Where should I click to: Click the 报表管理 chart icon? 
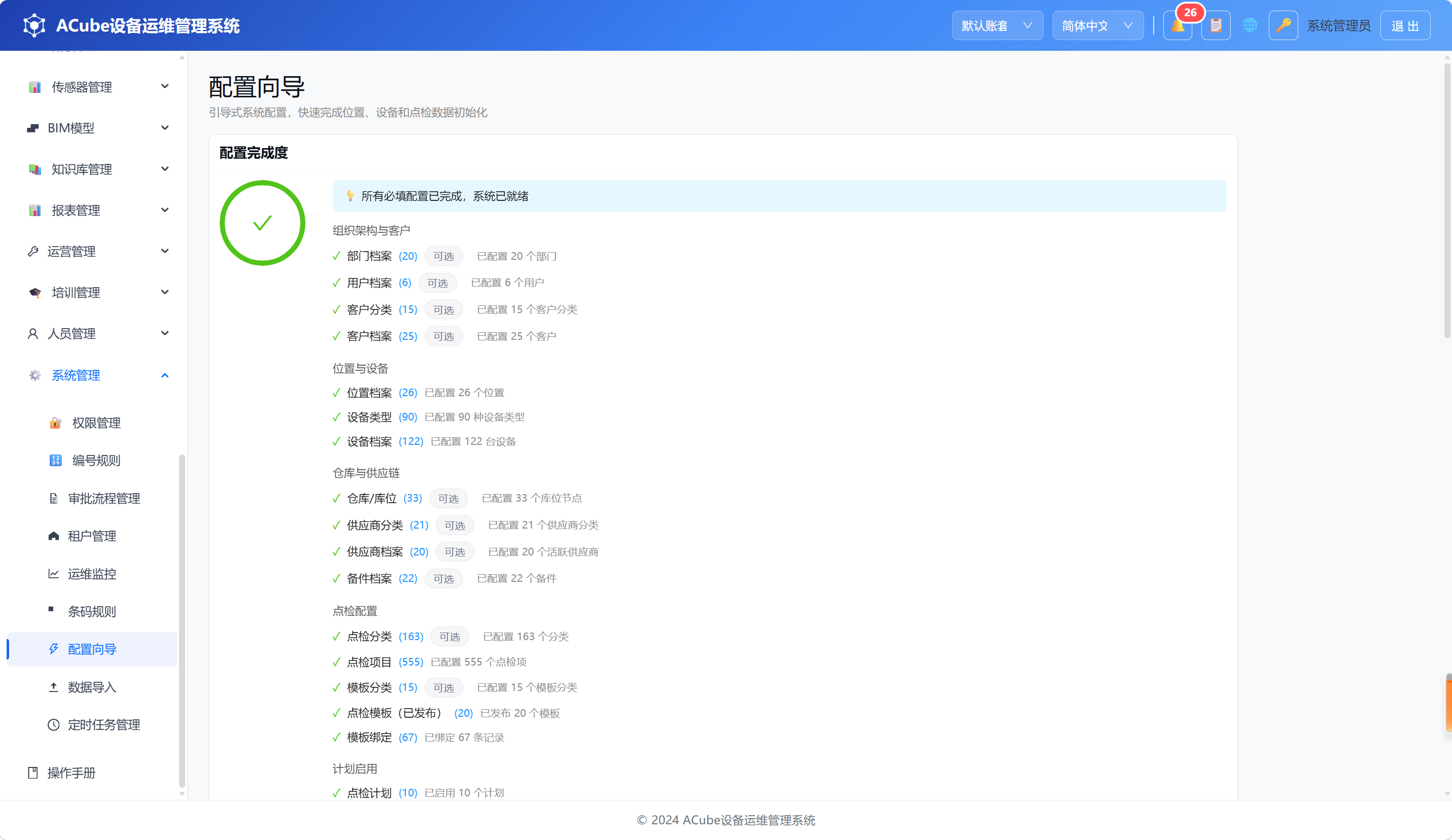34,211
